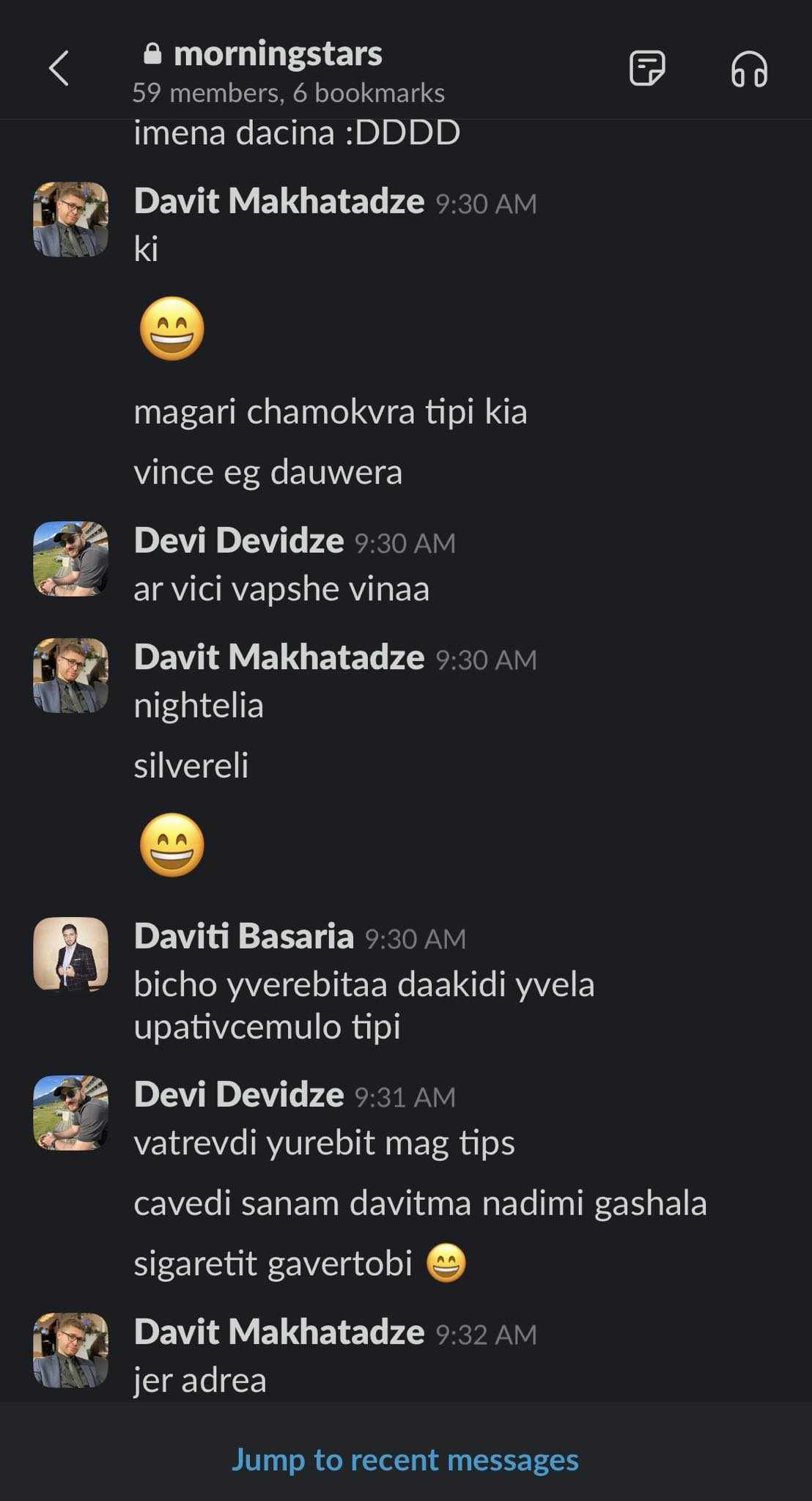Tap Davit Makhatadze's avatar beside the "ki" message
Screen dimensions: 812x1501
(x=71, y=219)
